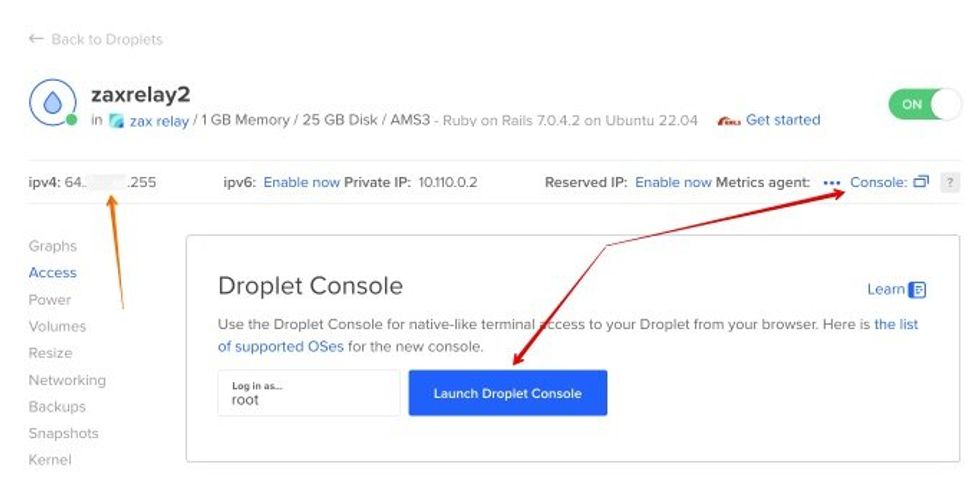Click Enable now for Reserved IP
The height and width of the screenshot is (478, 980).
[673, 183]
